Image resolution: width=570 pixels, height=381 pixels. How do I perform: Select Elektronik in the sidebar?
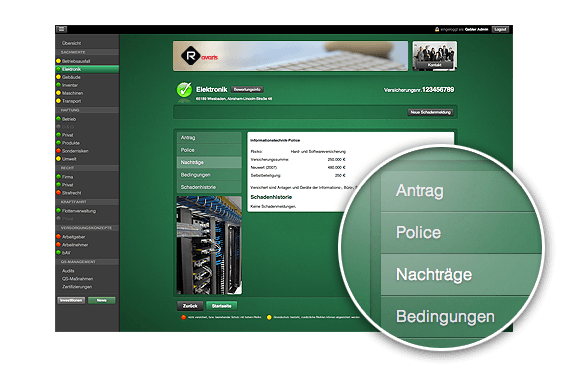(x=87, y=69)
